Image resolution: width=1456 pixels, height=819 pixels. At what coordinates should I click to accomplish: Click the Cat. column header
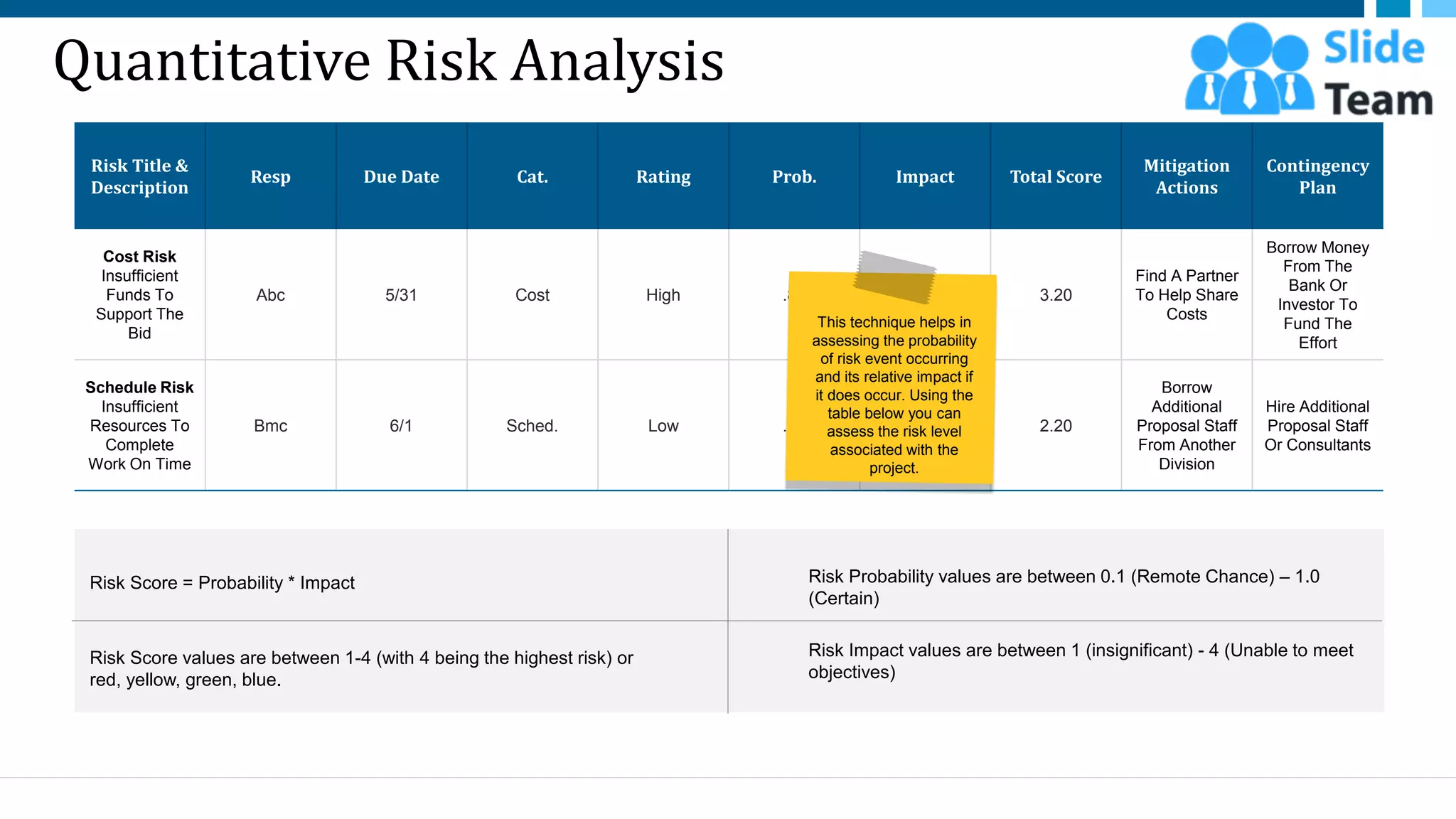click(532, 176)
